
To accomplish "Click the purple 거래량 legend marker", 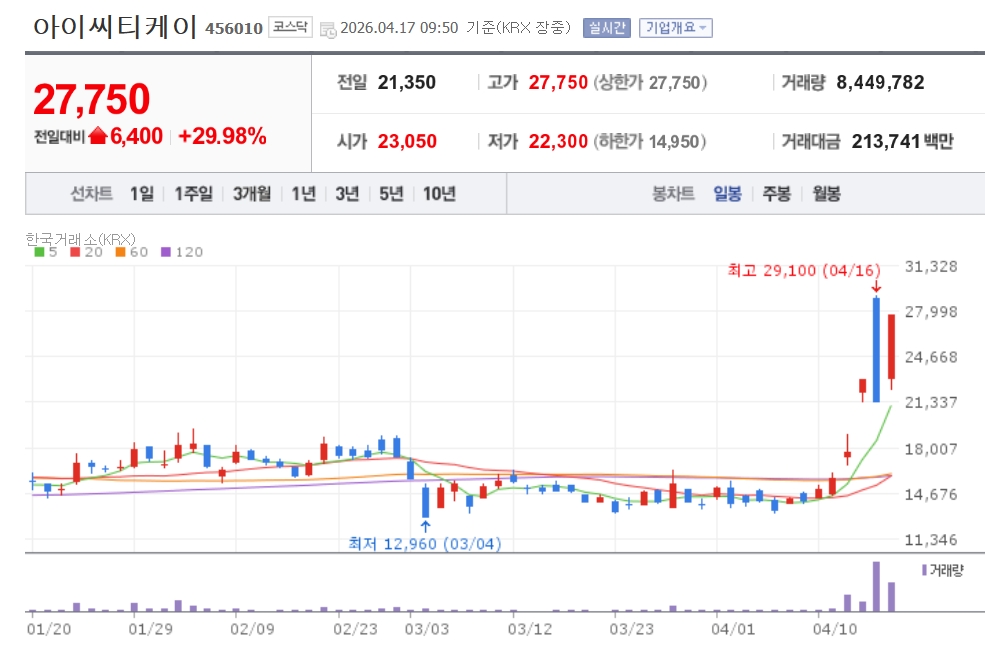I will click(924, 570).
